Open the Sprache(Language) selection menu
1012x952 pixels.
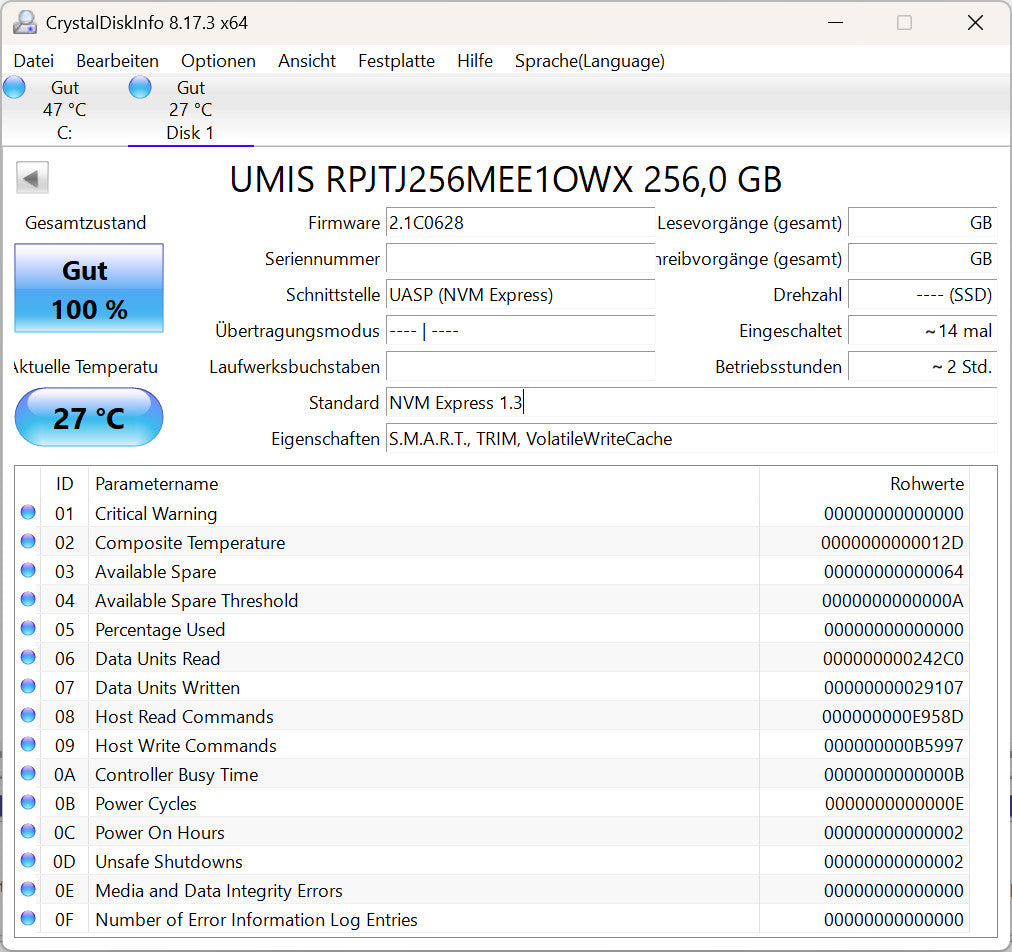[x=589, y=61]
